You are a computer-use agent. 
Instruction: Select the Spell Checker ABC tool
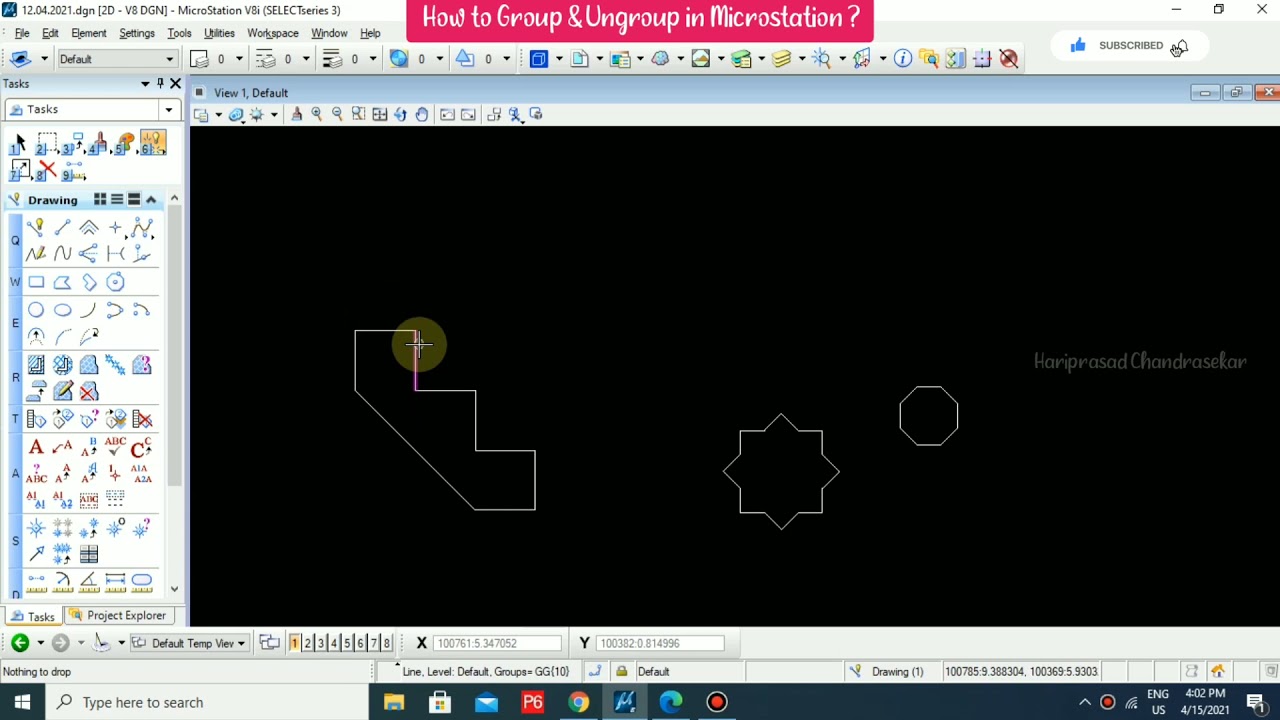click(x=115, y=447)
